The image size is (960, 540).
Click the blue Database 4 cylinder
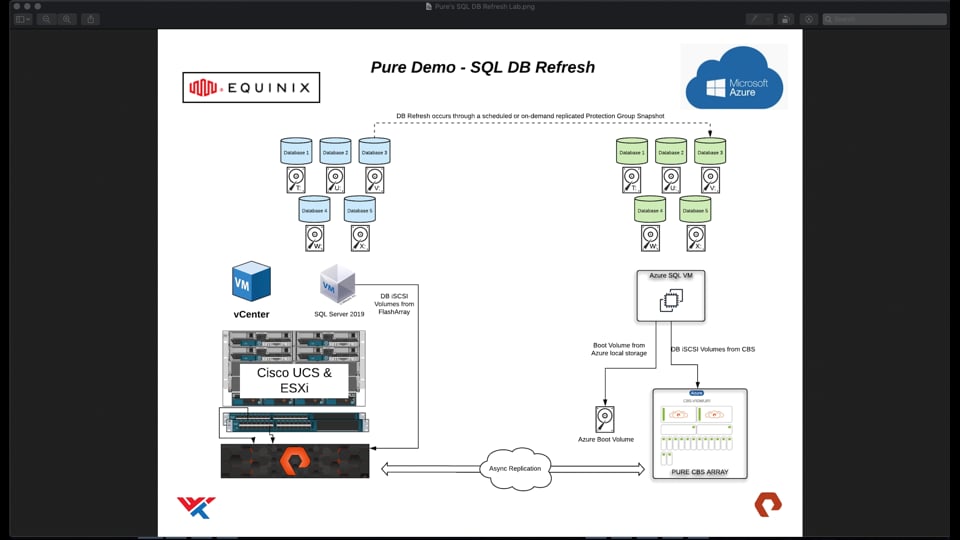pos(315,209)
